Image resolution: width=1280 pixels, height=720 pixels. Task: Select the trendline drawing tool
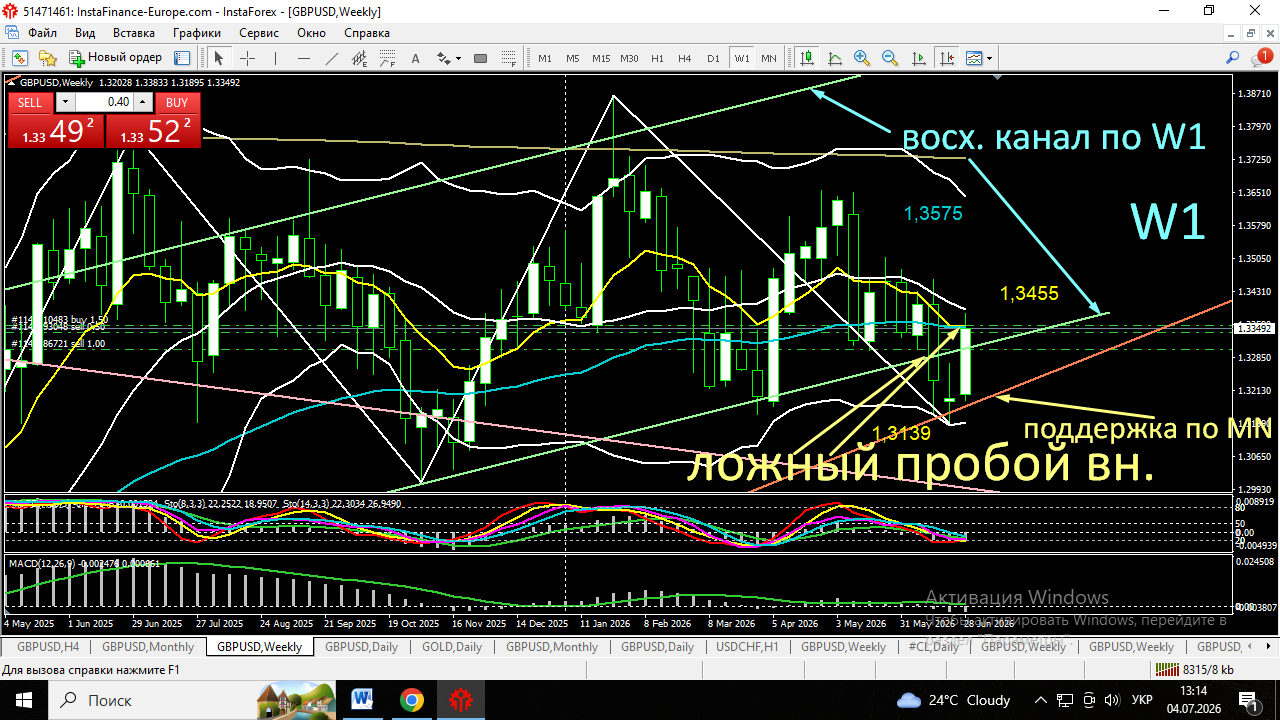tap(331, 58)
